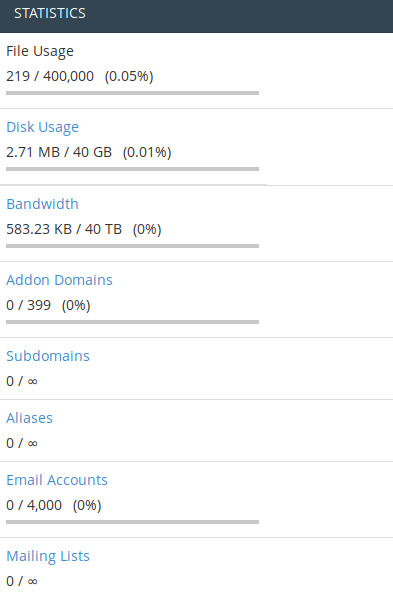
Task: Select the Aliases link
Action: tap(30, 418)
